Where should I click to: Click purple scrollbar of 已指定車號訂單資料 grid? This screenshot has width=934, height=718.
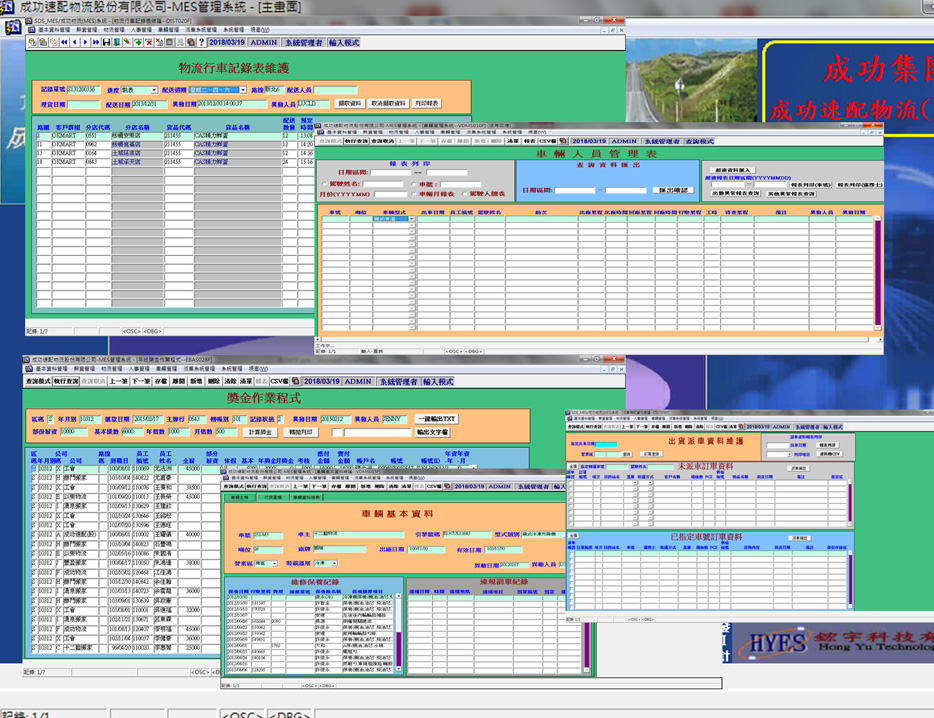850,578
